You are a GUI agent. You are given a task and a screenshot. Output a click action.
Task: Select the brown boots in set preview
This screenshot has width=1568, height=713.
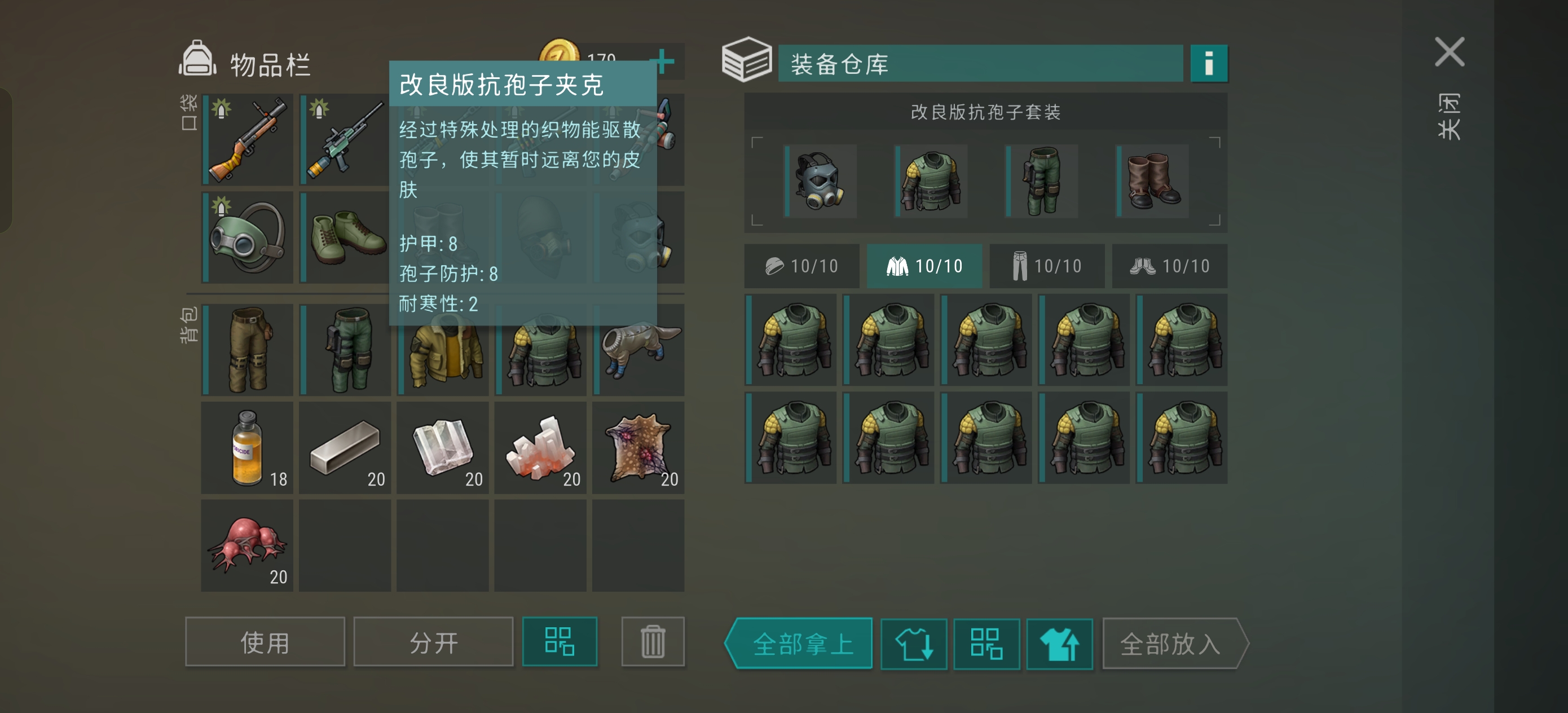1152,181
